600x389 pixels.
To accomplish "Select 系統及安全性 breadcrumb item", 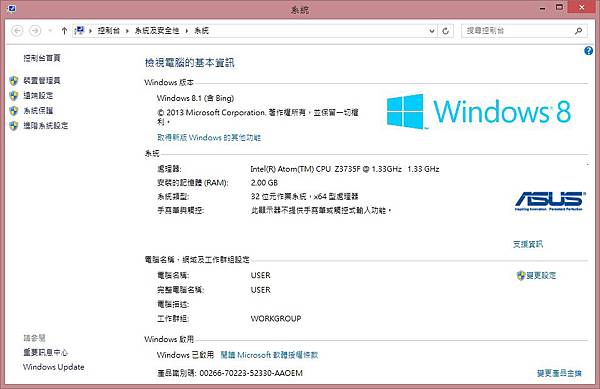I will [x=157, y=31].
